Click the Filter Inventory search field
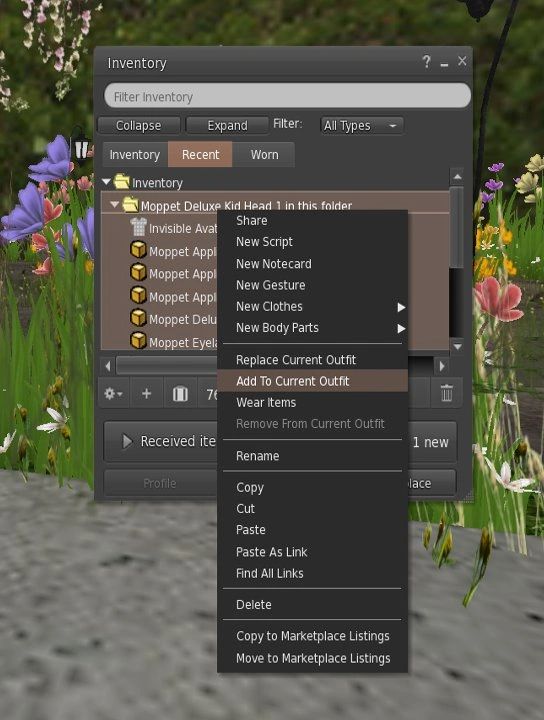The height and width of the screenshot is (720, 544). [287, 96]
